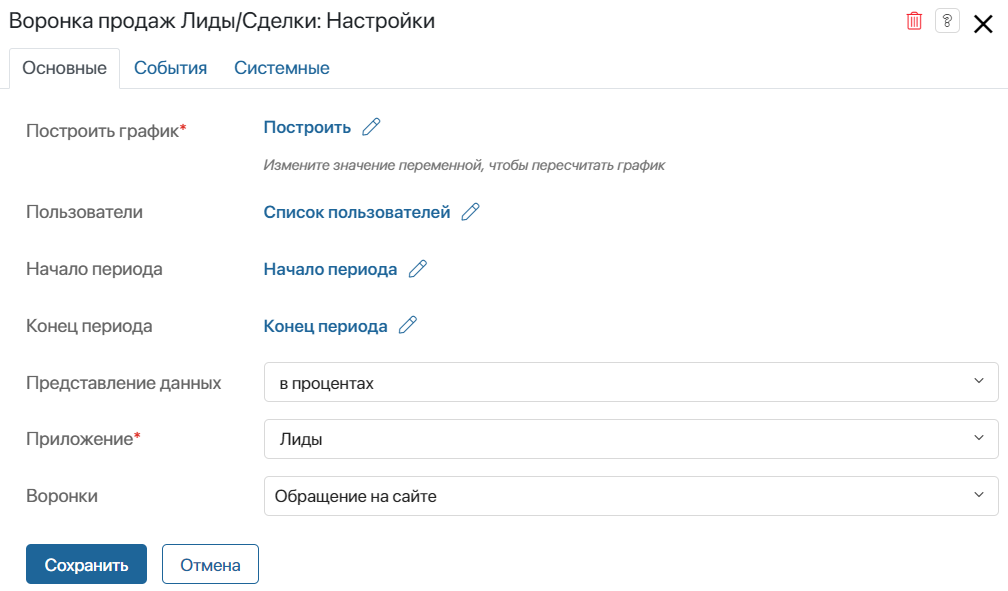This screenshot has width=1008, height=591.
Task: Click the Отмена button
Action: point(210,565)
